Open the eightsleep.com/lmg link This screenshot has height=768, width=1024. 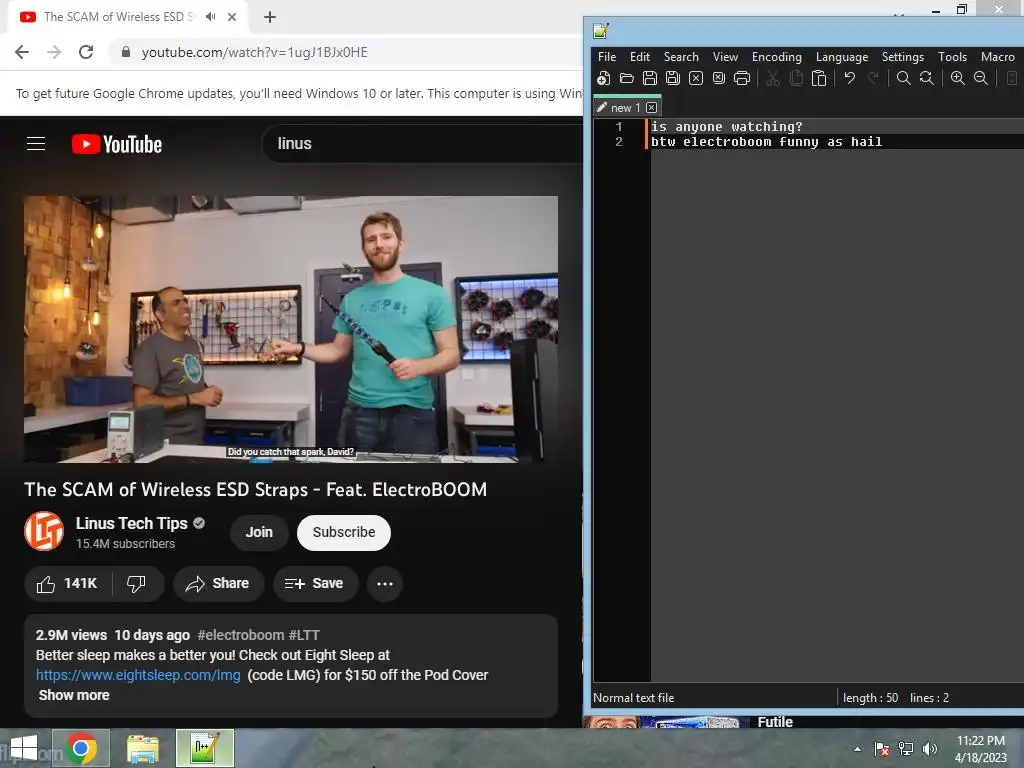(138, 675)
